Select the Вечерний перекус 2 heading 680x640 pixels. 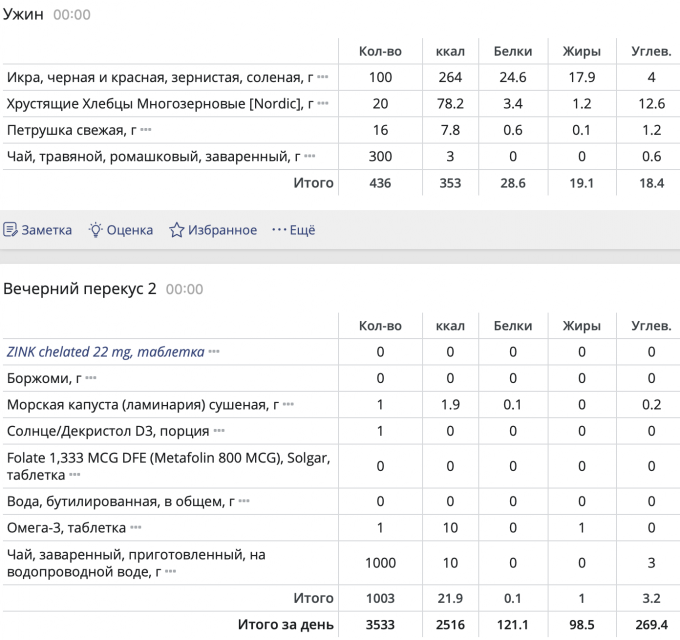click(x=80, y=289)
